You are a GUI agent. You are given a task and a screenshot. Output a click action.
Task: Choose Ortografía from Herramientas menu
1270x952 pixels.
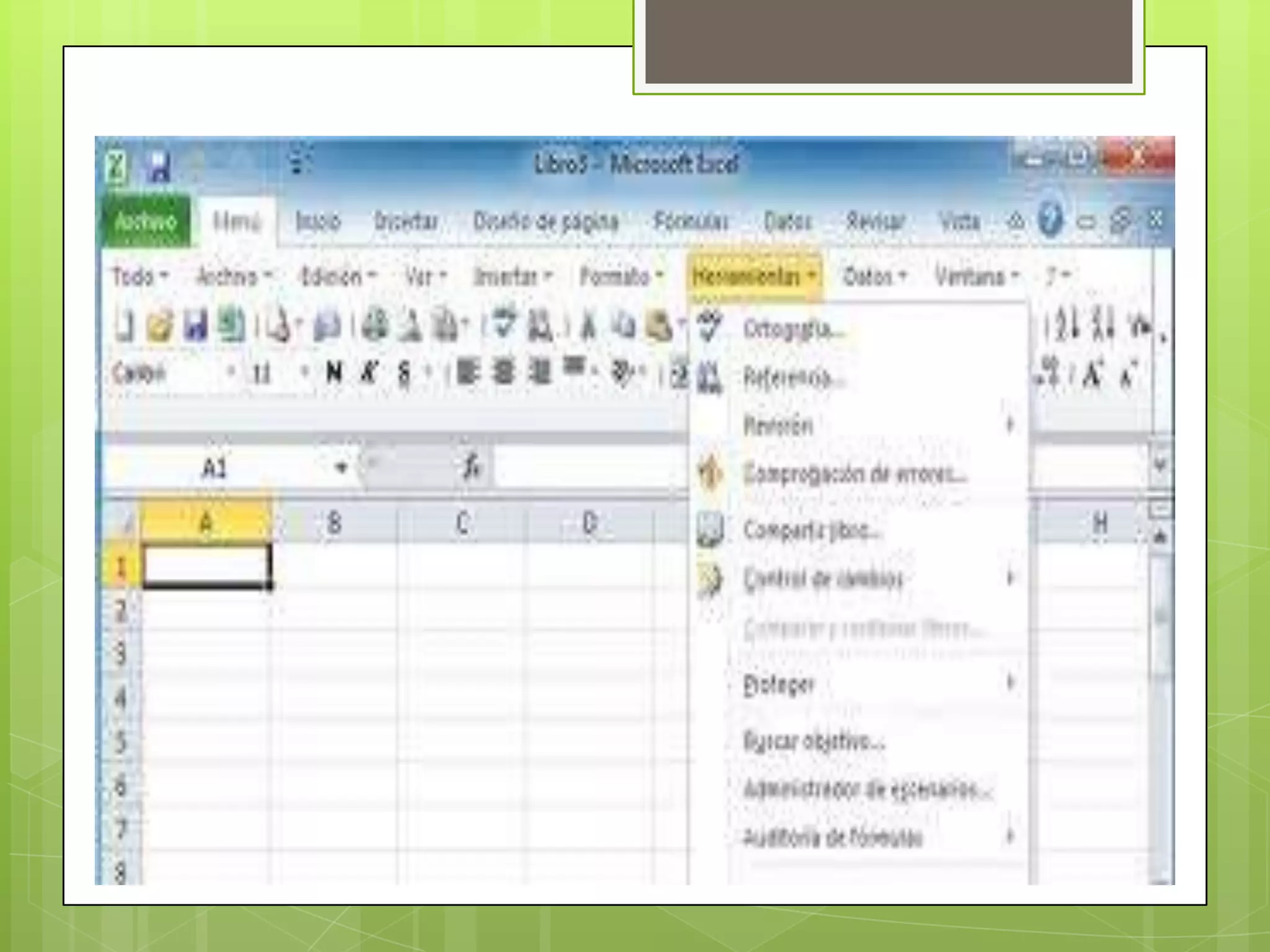click(794, 328)
